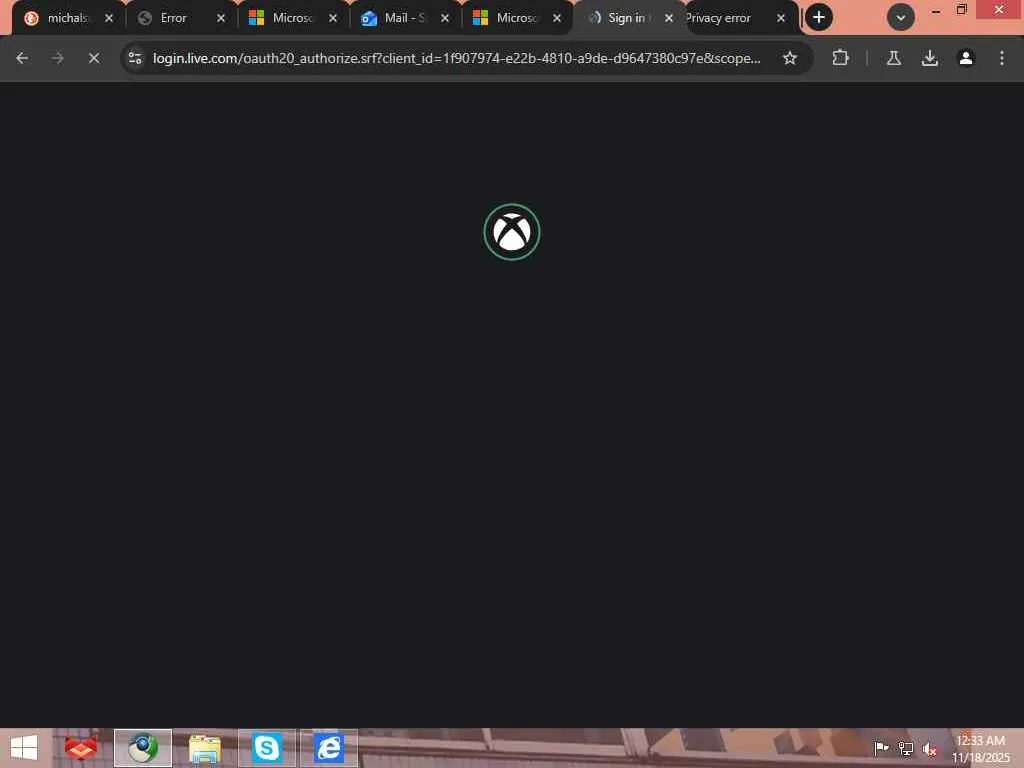Launch Internet Explorer from taskbar
The height and width of the screenshot is (768, 1024).
click(328, 748)
